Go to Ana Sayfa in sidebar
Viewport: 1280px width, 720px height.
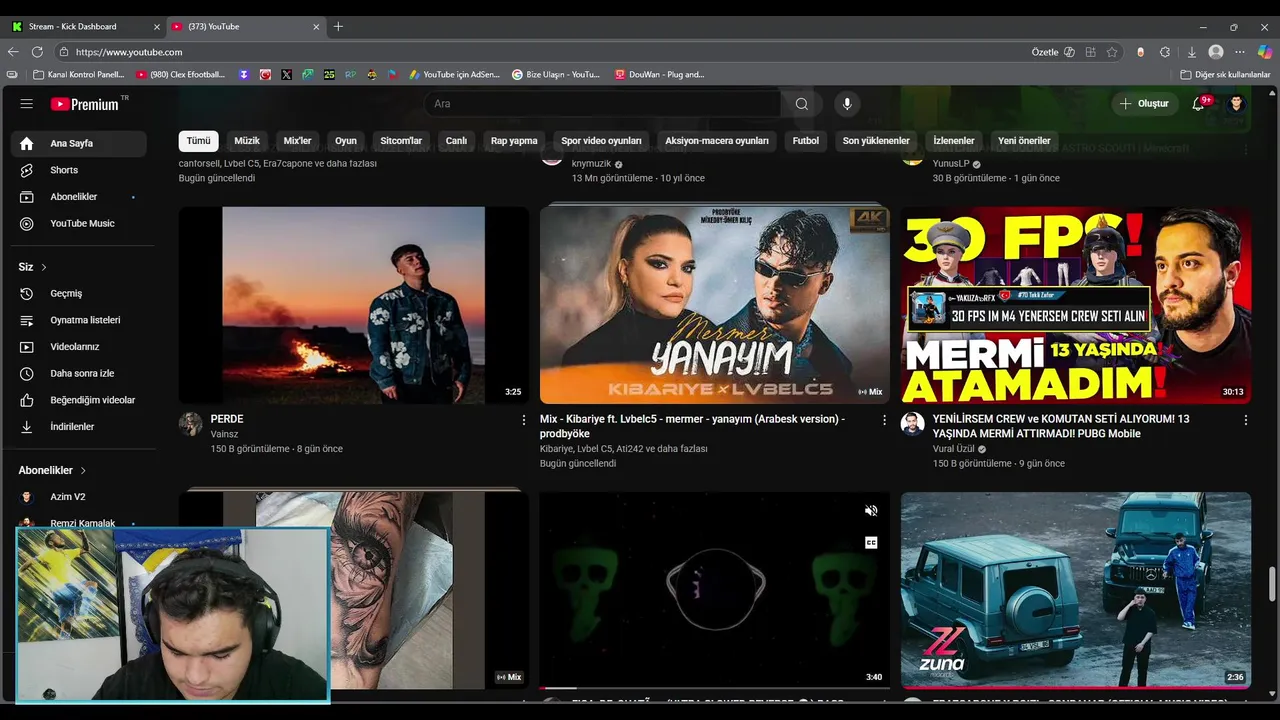coord(79,143)
